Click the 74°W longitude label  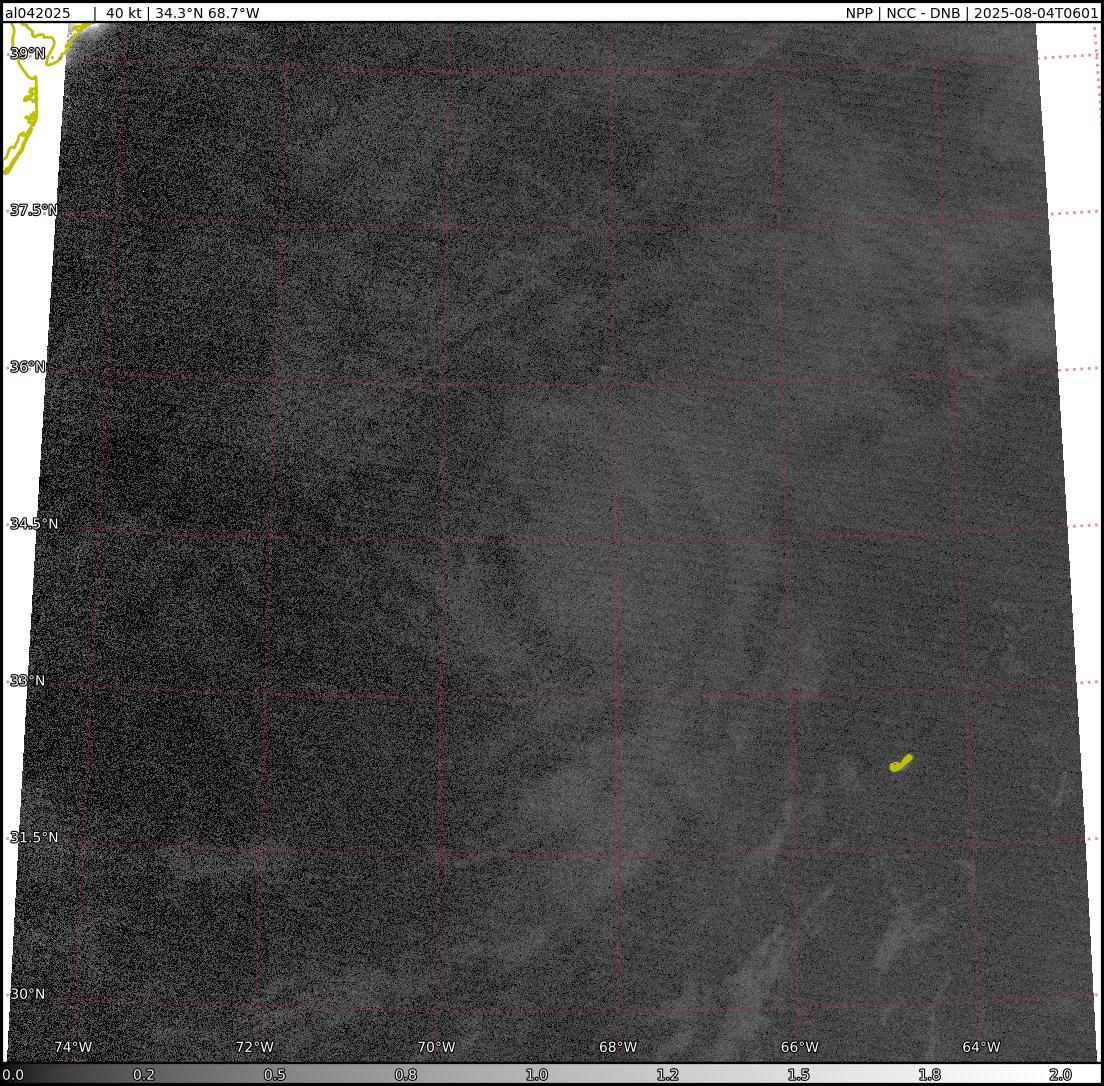point(73,1047)
